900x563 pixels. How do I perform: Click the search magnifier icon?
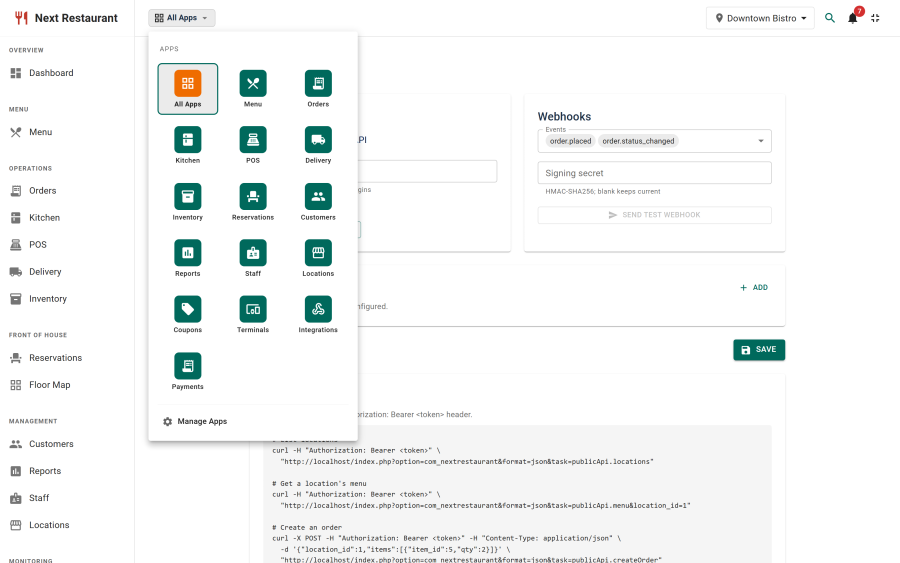tap(830, 18)
